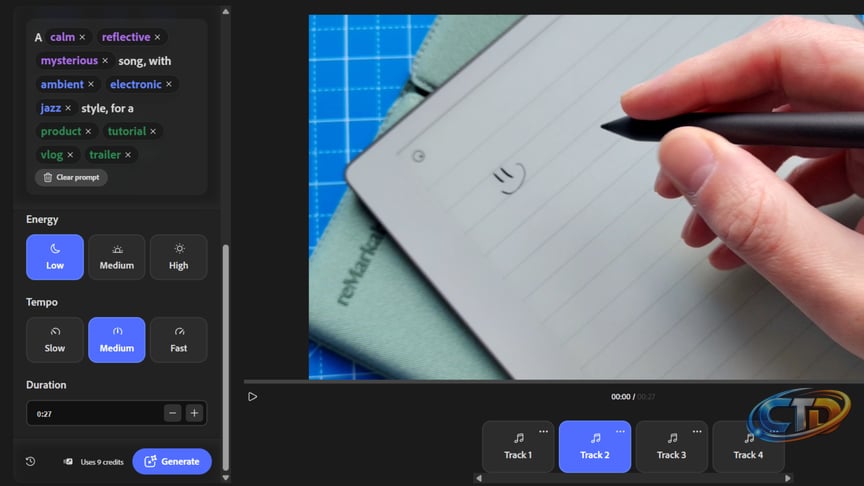Click the 0:27 duration field

[116, 413]
